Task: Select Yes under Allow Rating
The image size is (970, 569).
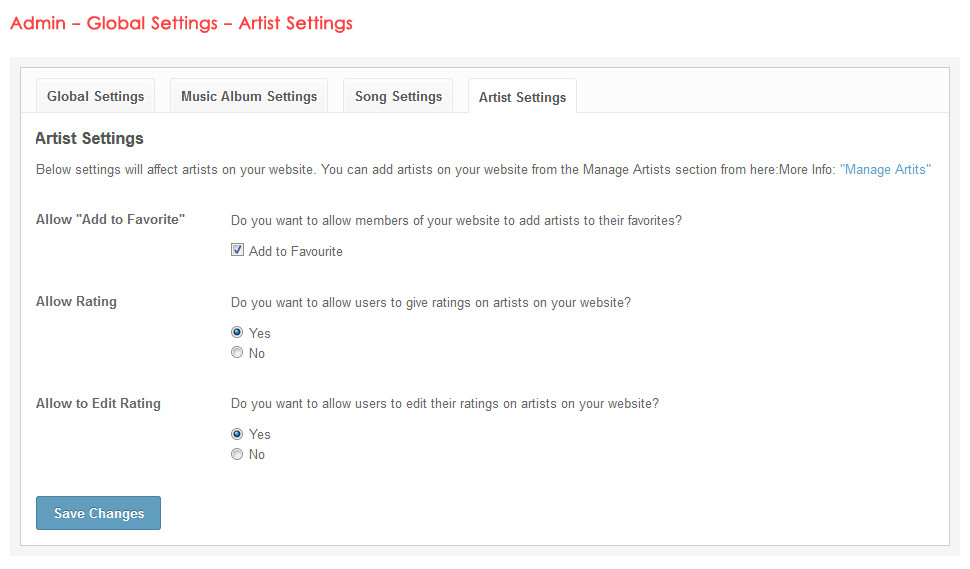Action: click(x=237, y=333)
